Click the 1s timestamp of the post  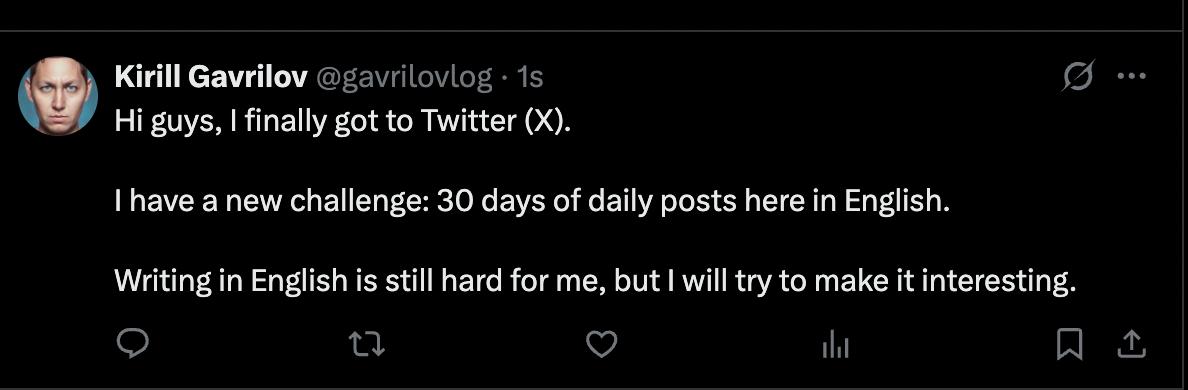[529, 77]
